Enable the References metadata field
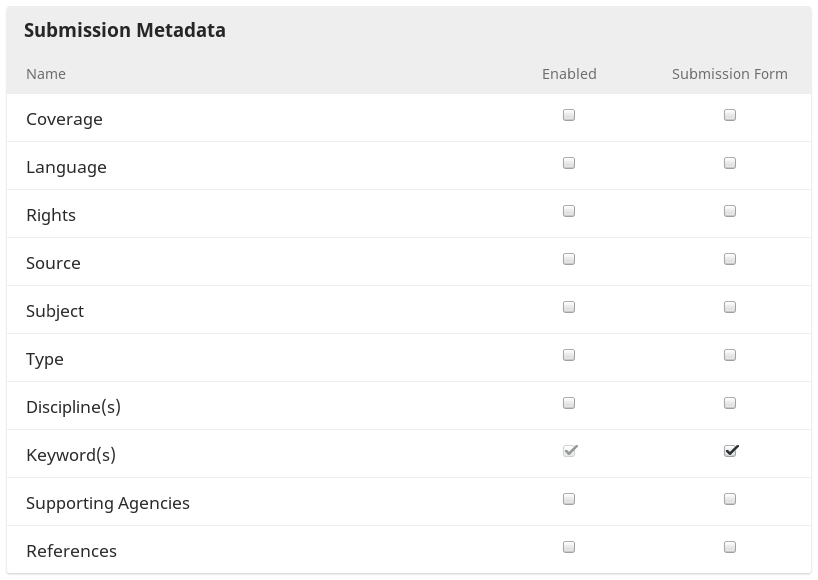Image resolution: width=818 pixels, height=580 pixels. click(569, 547)
